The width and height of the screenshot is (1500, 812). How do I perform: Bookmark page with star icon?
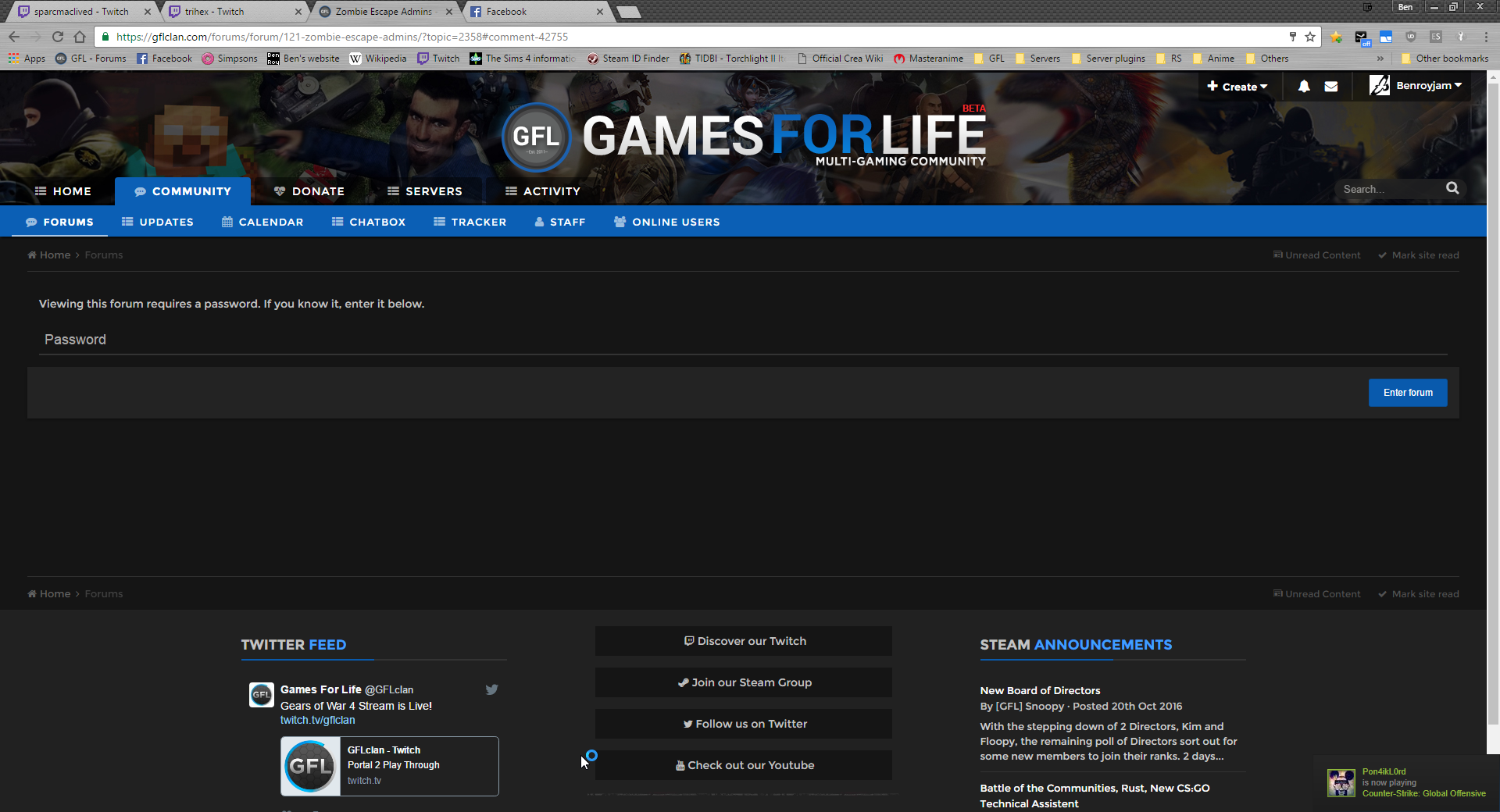click(x=1310, y=37)
